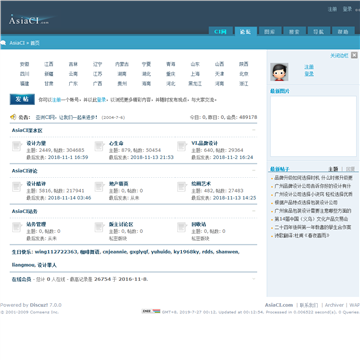
Task: Click forum icon beside 回收站
Action: pyautogui.click(x=182, y=227)
